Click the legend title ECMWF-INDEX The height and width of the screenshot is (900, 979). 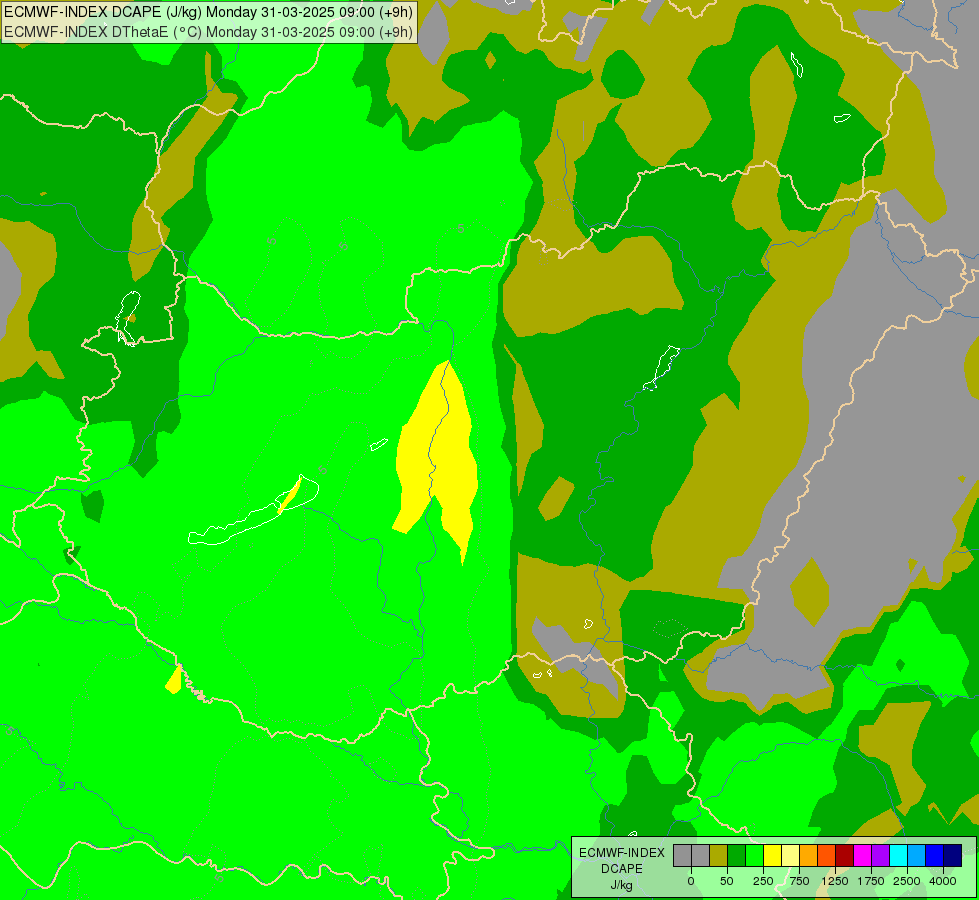tap(622, 853)
